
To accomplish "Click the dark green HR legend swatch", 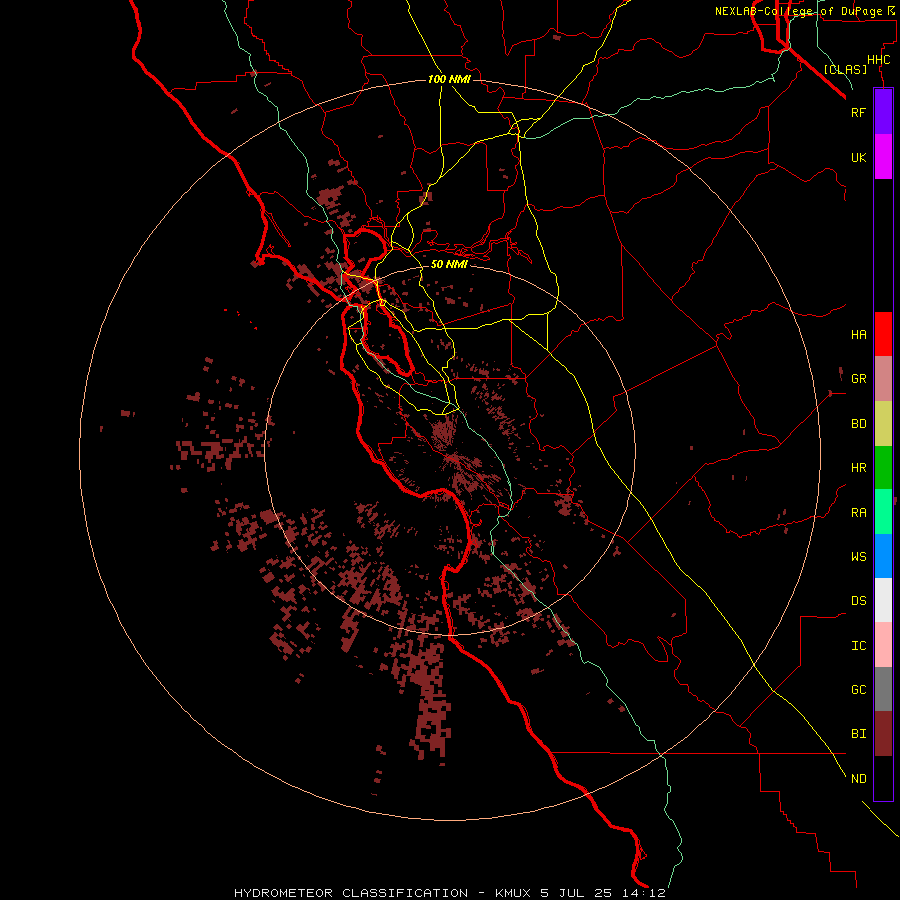I will click(883, 468).
